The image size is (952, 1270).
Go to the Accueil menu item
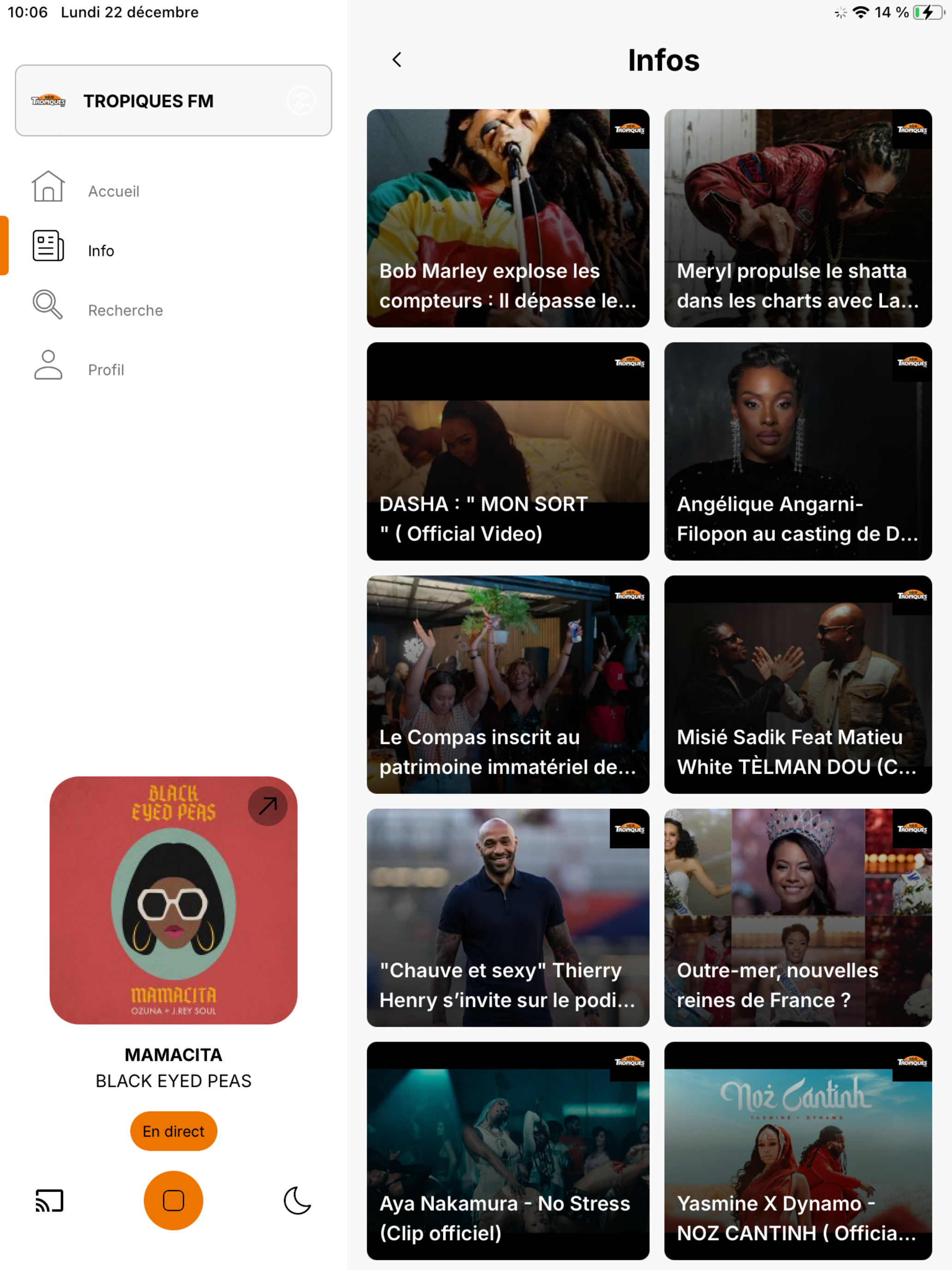tap(113, 191)
